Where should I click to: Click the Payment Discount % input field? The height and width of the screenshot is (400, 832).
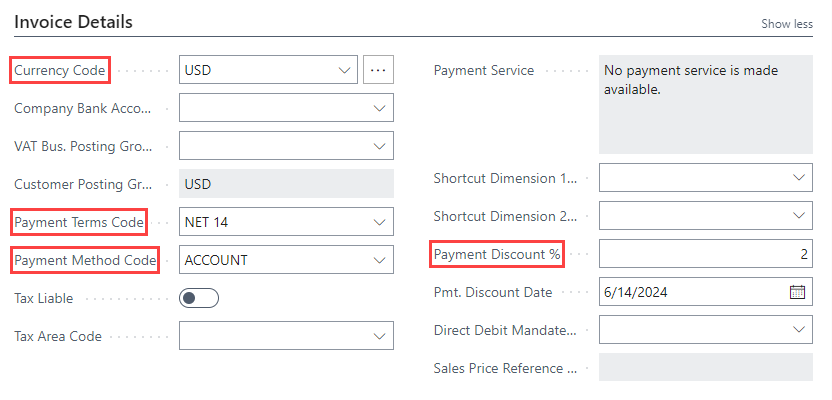[704, 254]
